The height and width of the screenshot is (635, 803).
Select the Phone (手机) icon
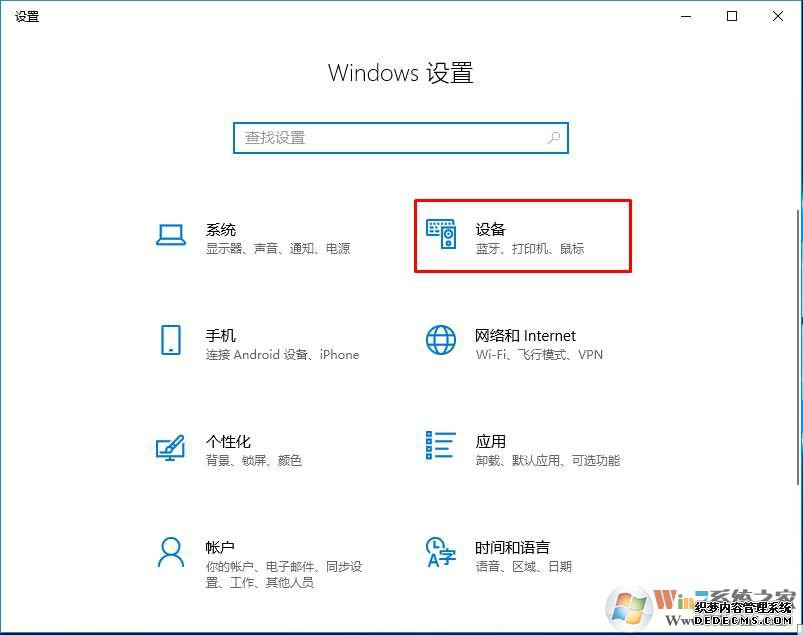171,340
